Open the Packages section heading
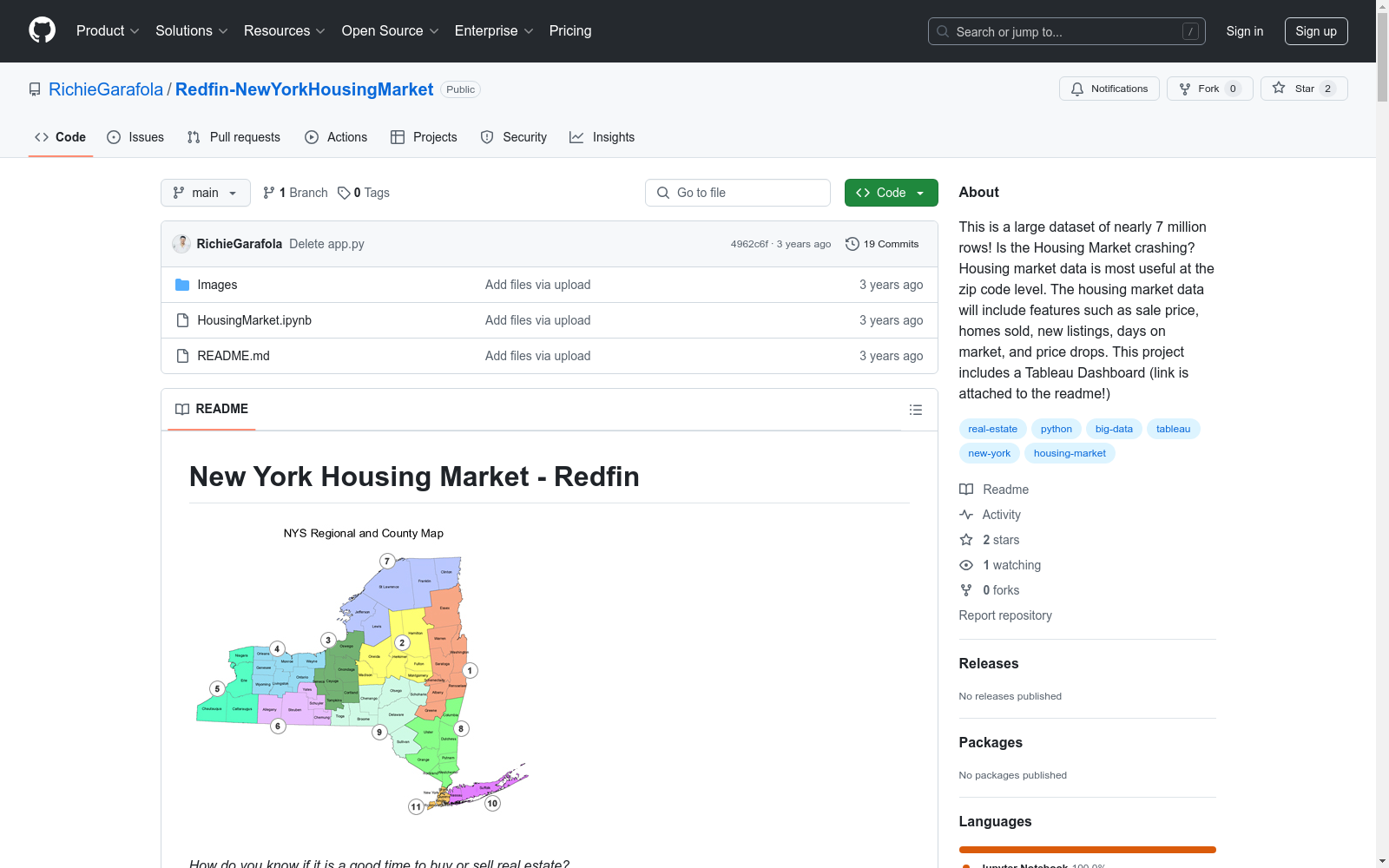Image resolution: width=1389 pixels, height=868 pixels. [x=991, y=742]
